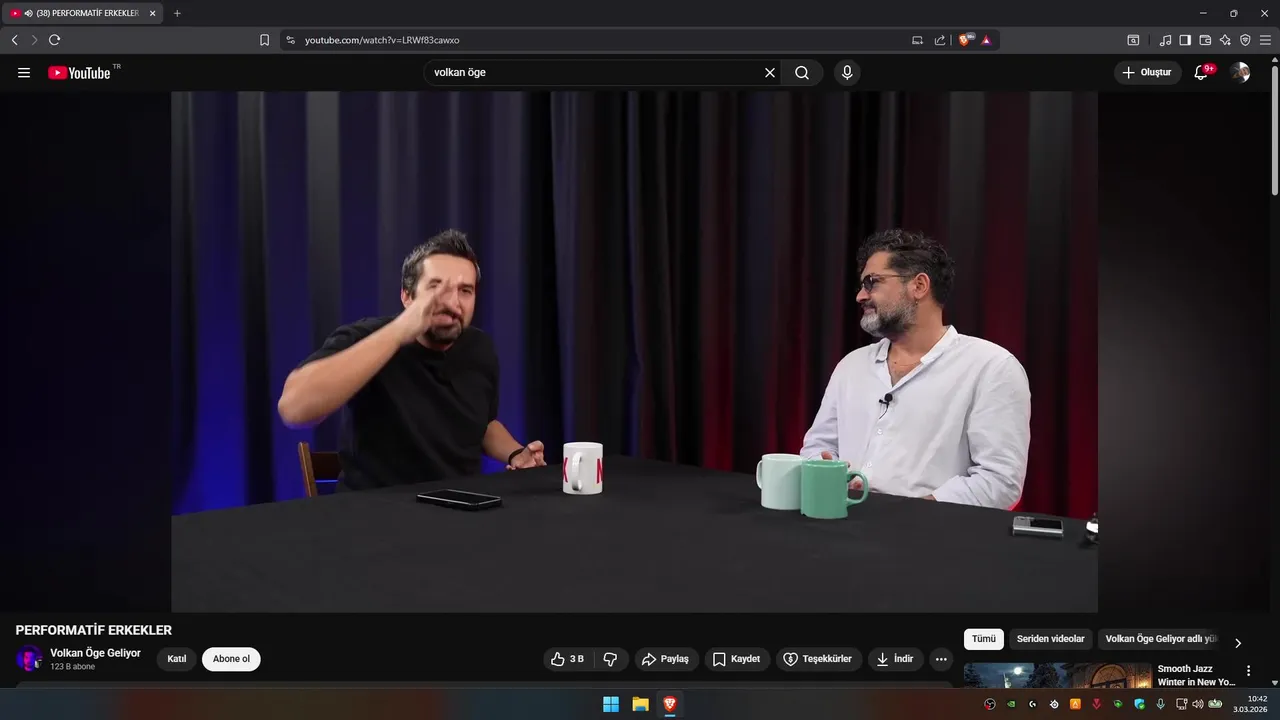Open the Brave VPN shield icon
The height and width of the screenshot is (720, 1280).
[1245, 40]
